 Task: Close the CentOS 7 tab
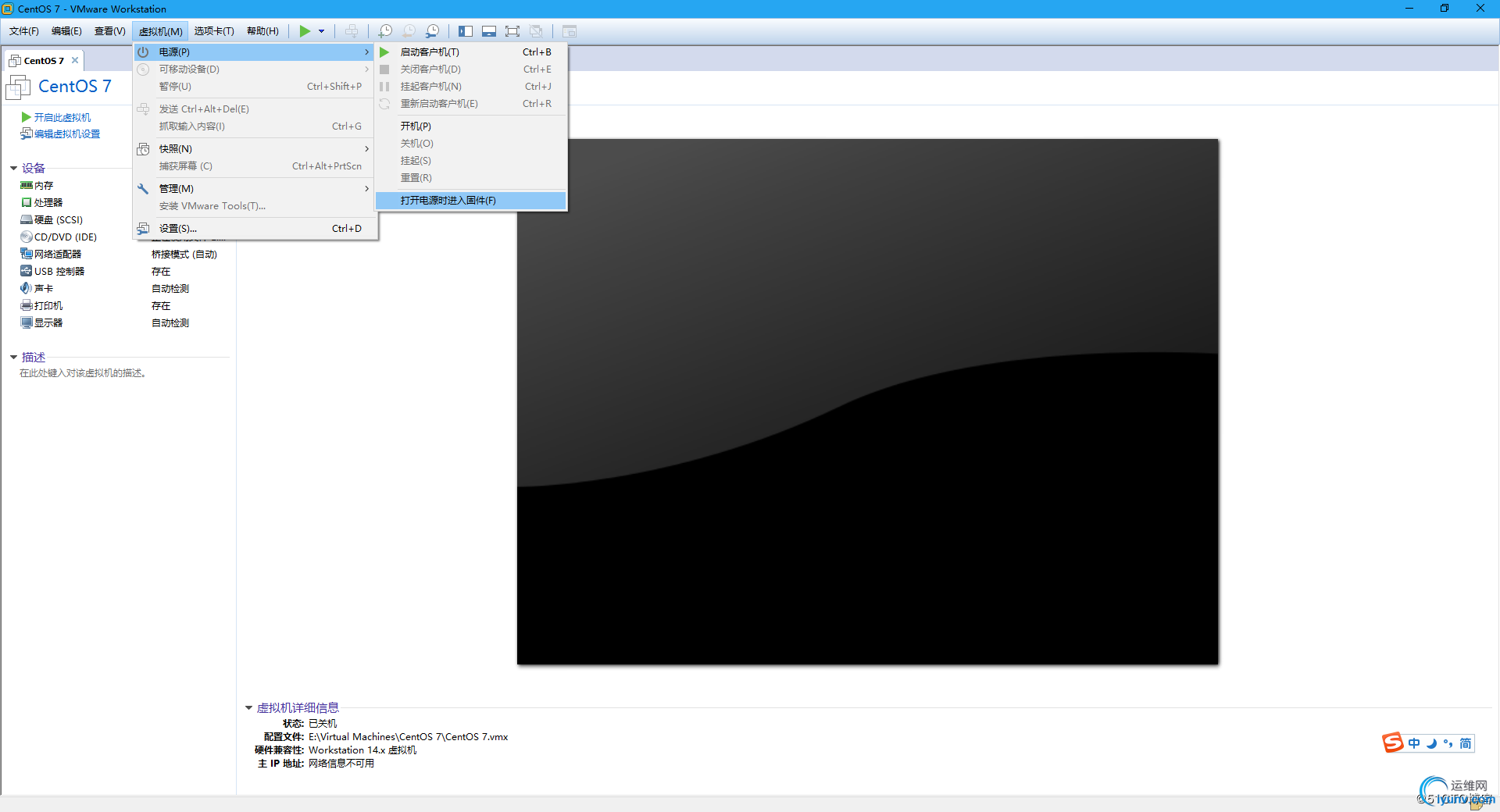coord(75,60)
